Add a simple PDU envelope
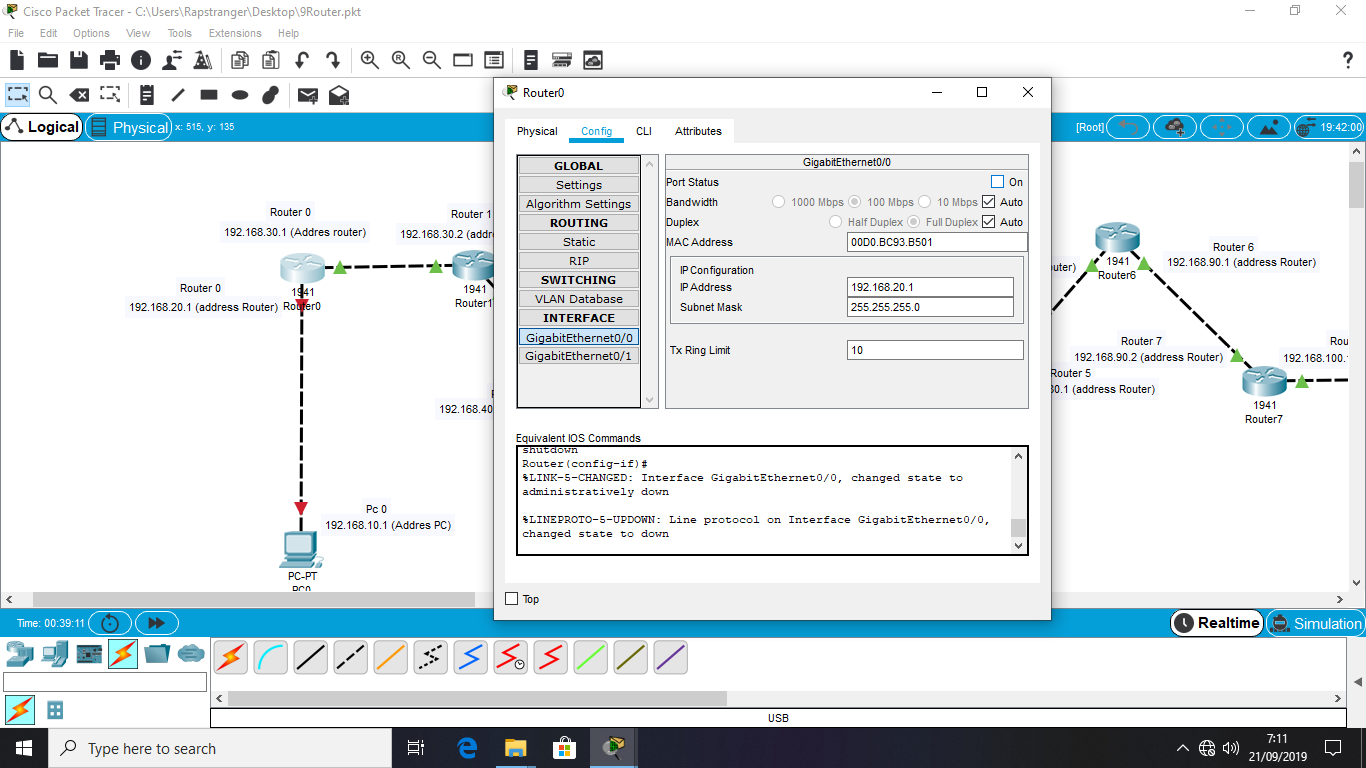Screen dimensions: 1366x768 pos(308,95)
